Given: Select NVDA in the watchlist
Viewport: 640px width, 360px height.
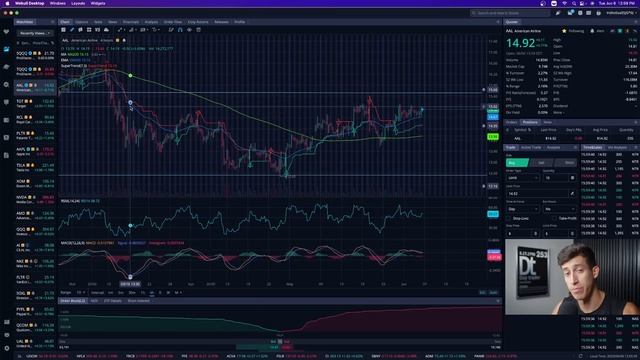Looking at the screenshot, I should pos(35,199).
